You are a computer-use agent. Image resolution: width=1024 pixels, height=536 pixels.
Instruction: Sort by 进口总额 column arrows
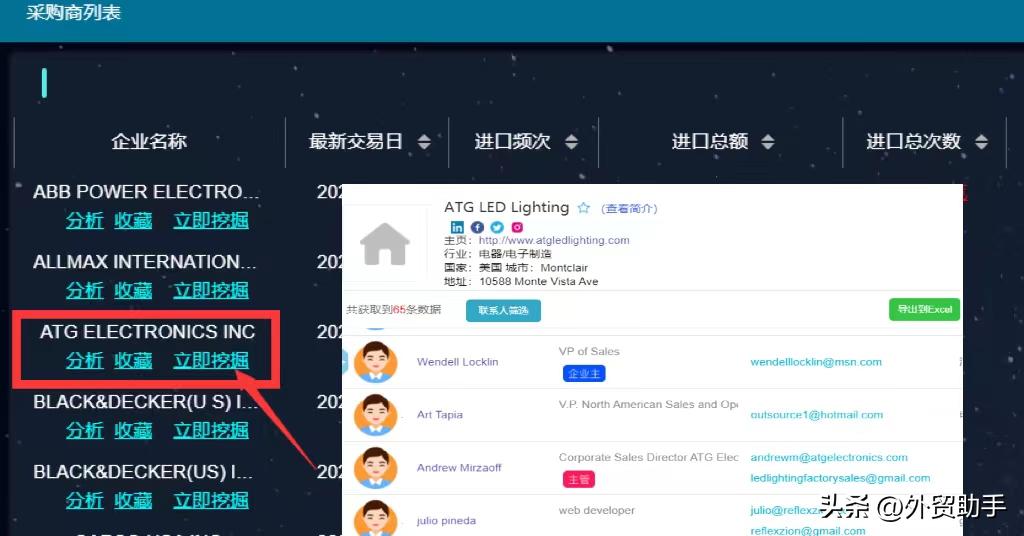tap(768, 142)
